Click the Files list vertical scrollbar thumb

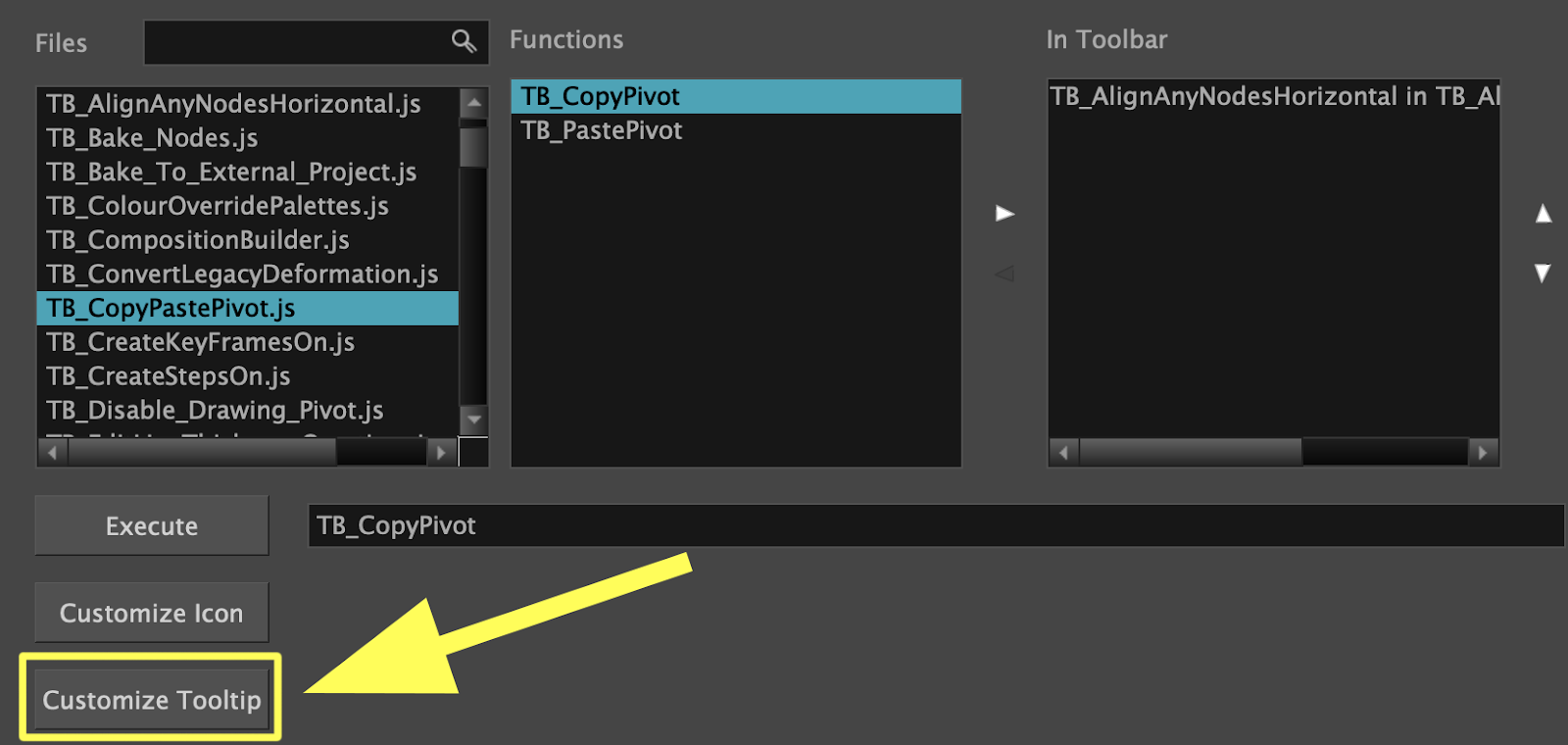(x=474, y=147)
